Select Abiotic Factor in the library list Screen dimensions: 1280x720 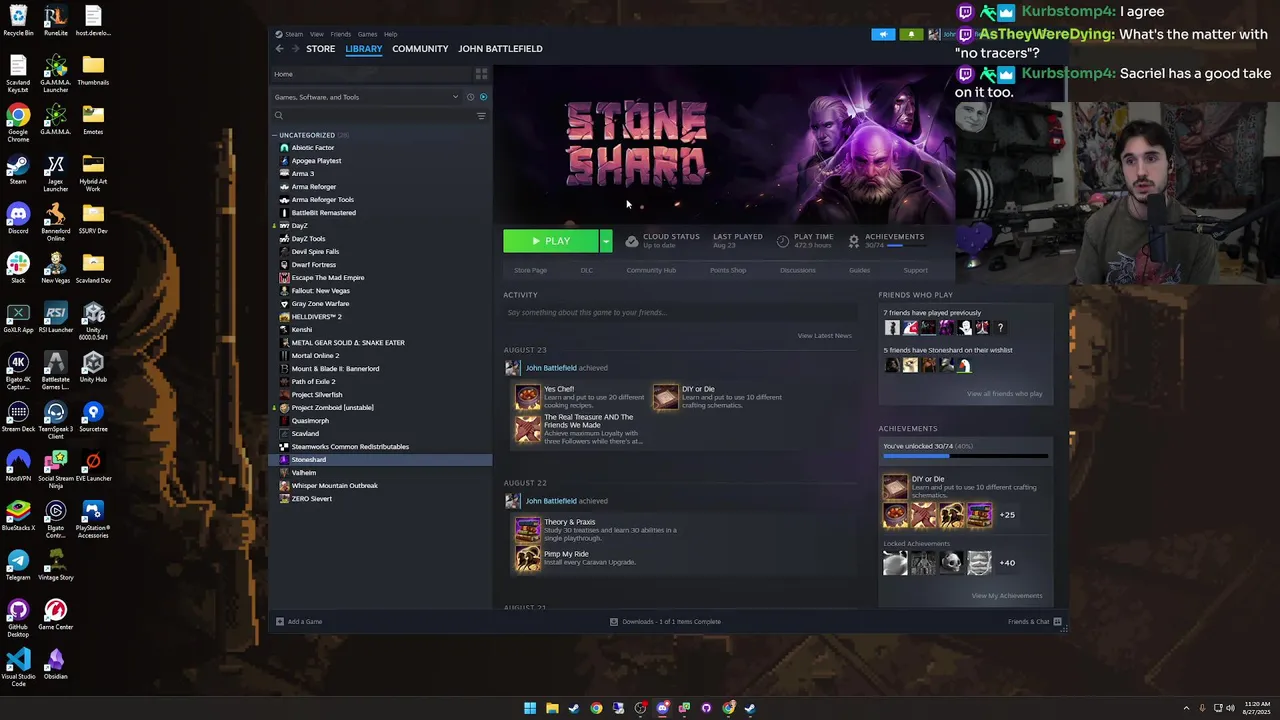coord(312,148)
